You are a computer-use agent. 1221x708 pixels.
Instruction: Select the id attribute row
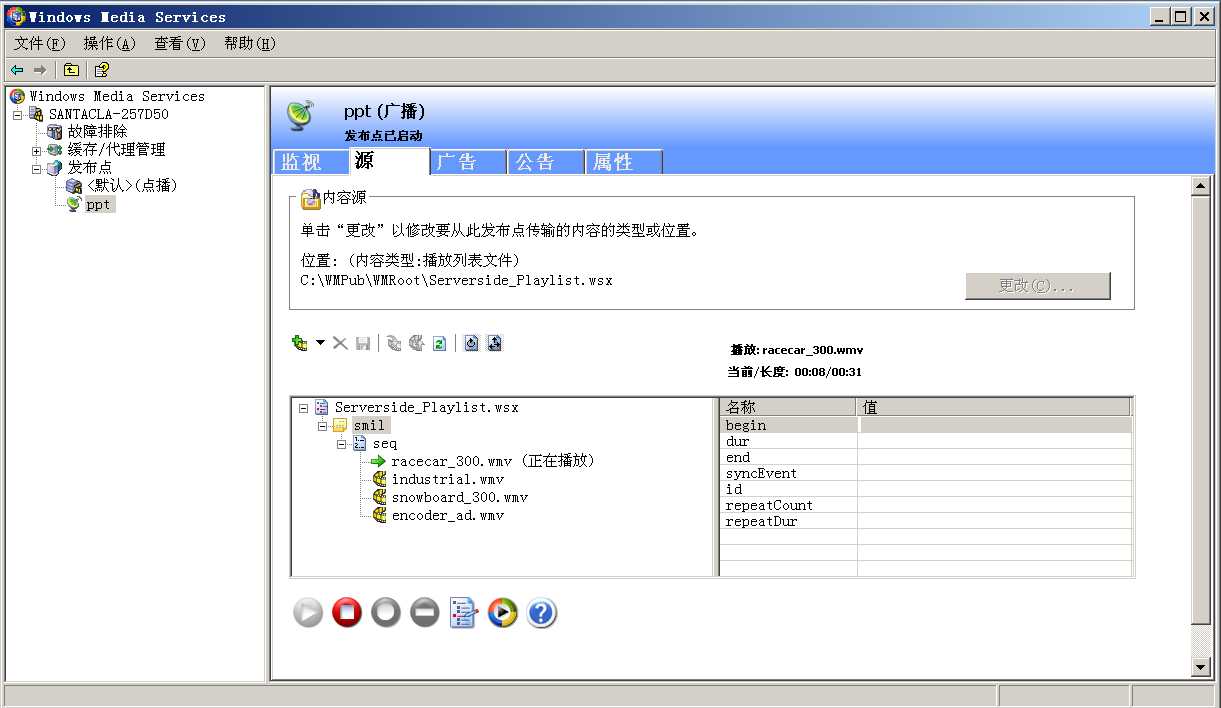pos(926,489)
